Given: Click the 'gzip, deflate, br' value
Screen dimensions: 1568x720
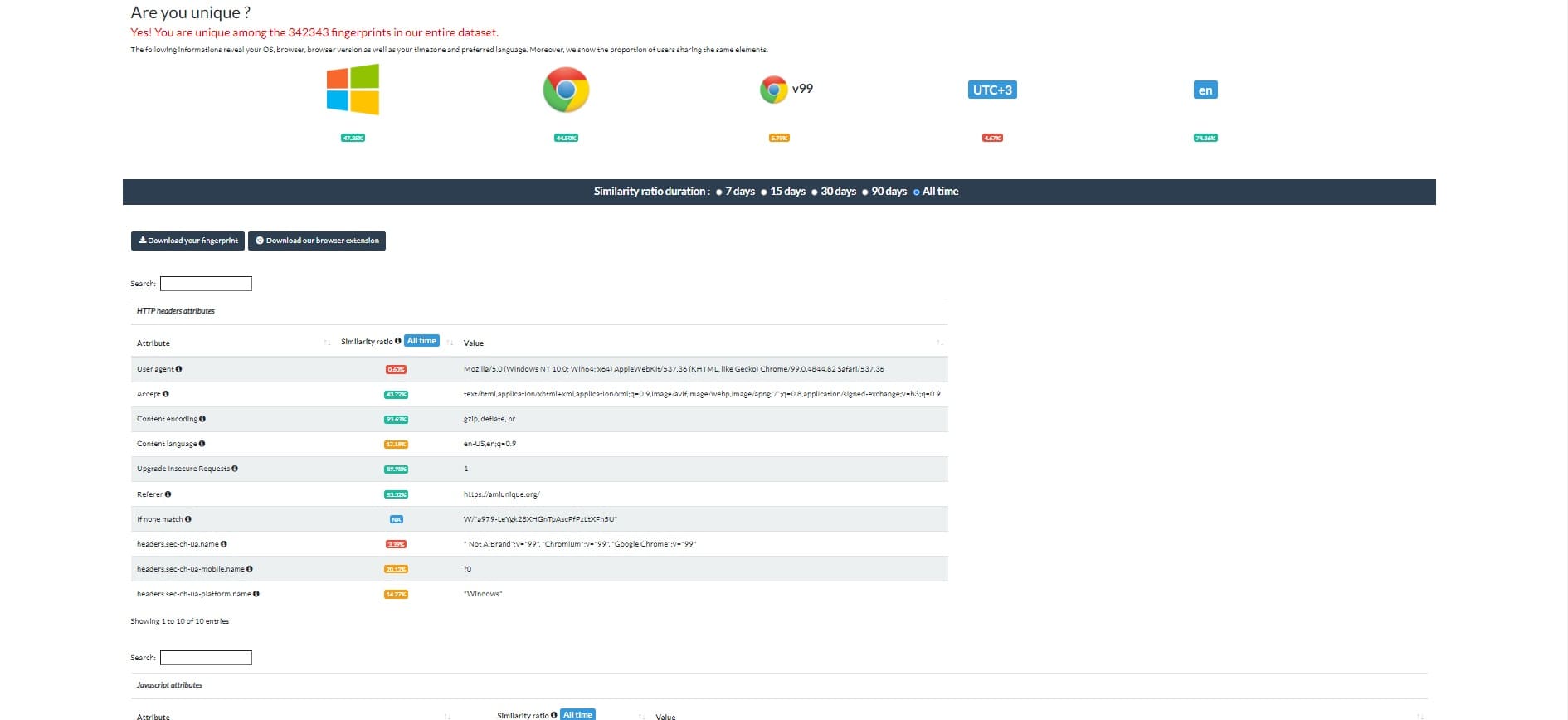Looking at the screenshot, I should 489,419.
